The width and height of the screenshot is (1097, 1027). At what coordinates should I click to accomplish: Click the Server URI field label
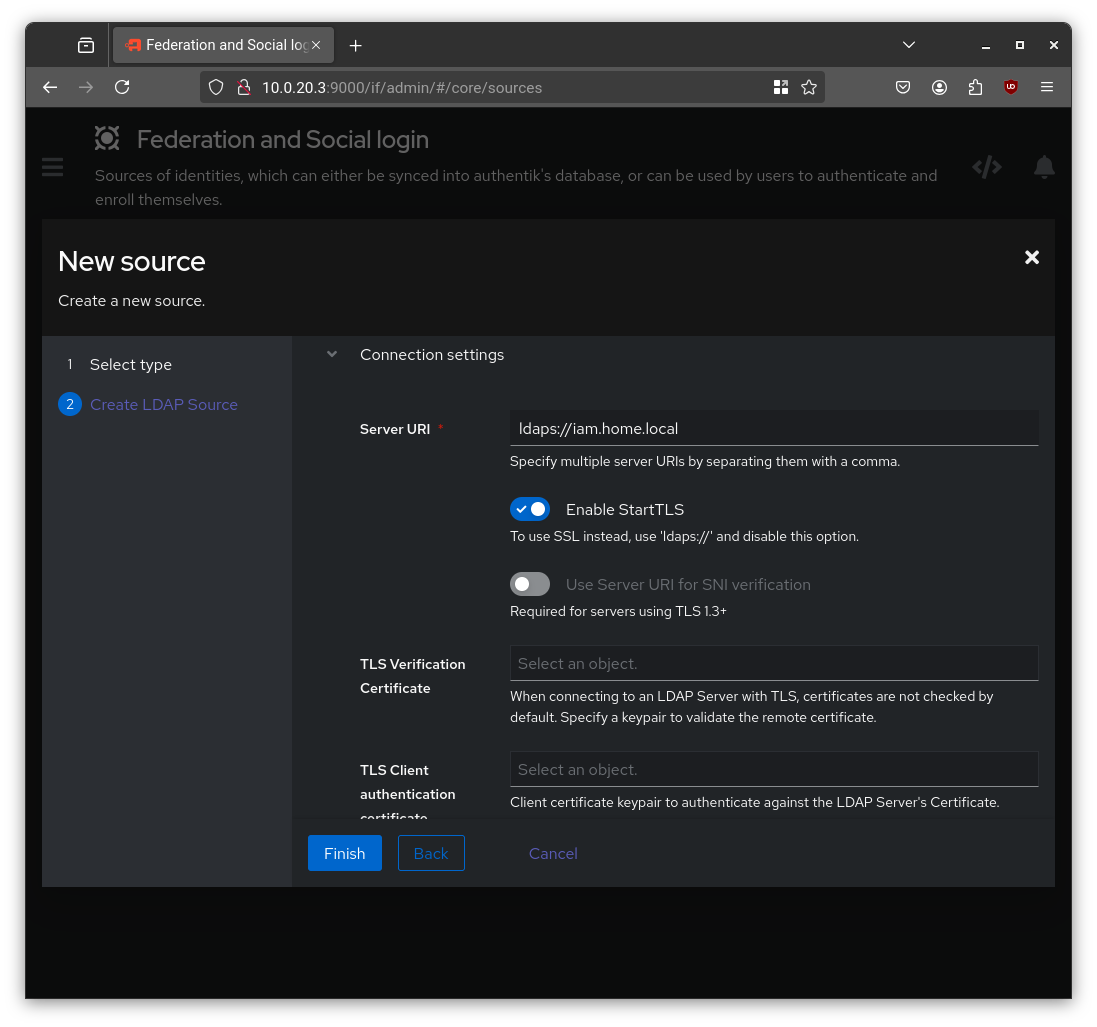click(395, 429)
